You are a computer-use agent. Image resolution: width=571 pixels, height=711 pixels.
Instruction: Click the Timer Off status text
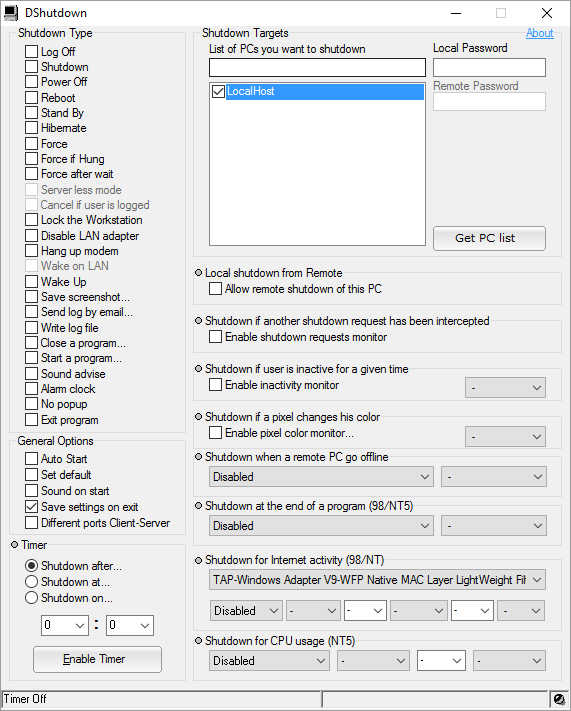tap(25, 699)
